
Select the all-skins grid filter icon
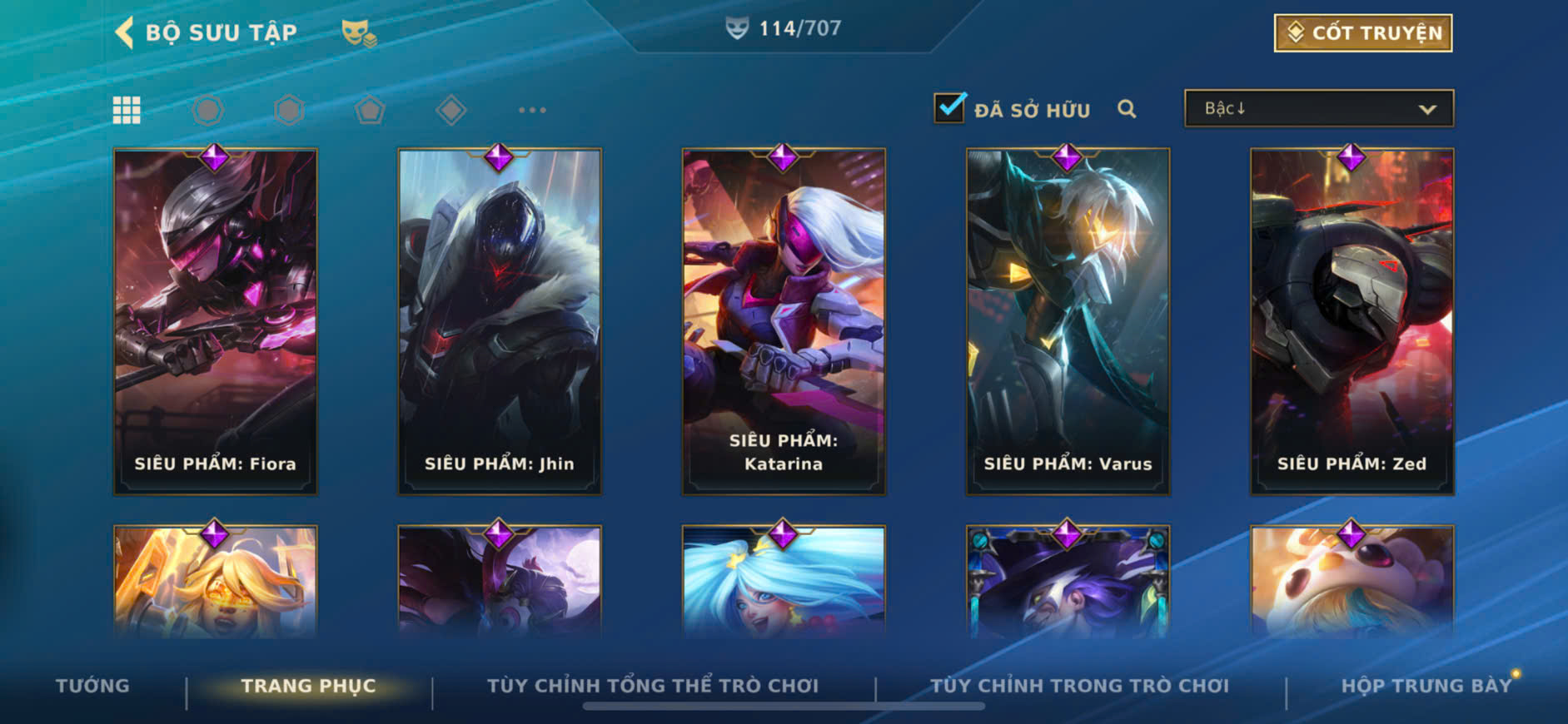pos(127,110)
